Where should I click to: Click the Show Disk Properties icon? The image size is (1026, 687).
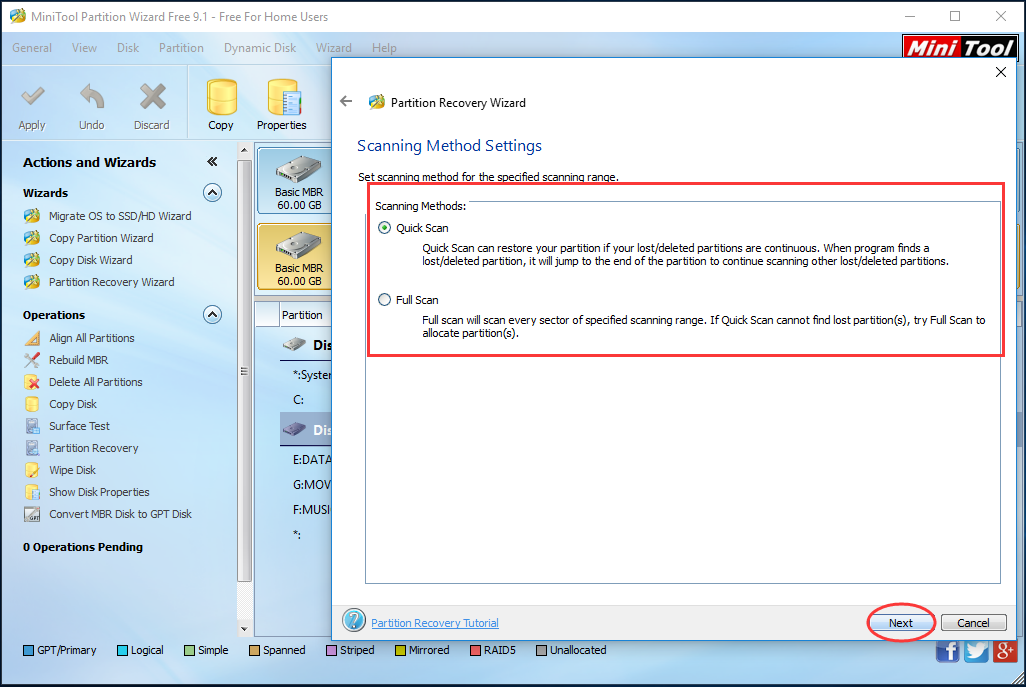32,492
